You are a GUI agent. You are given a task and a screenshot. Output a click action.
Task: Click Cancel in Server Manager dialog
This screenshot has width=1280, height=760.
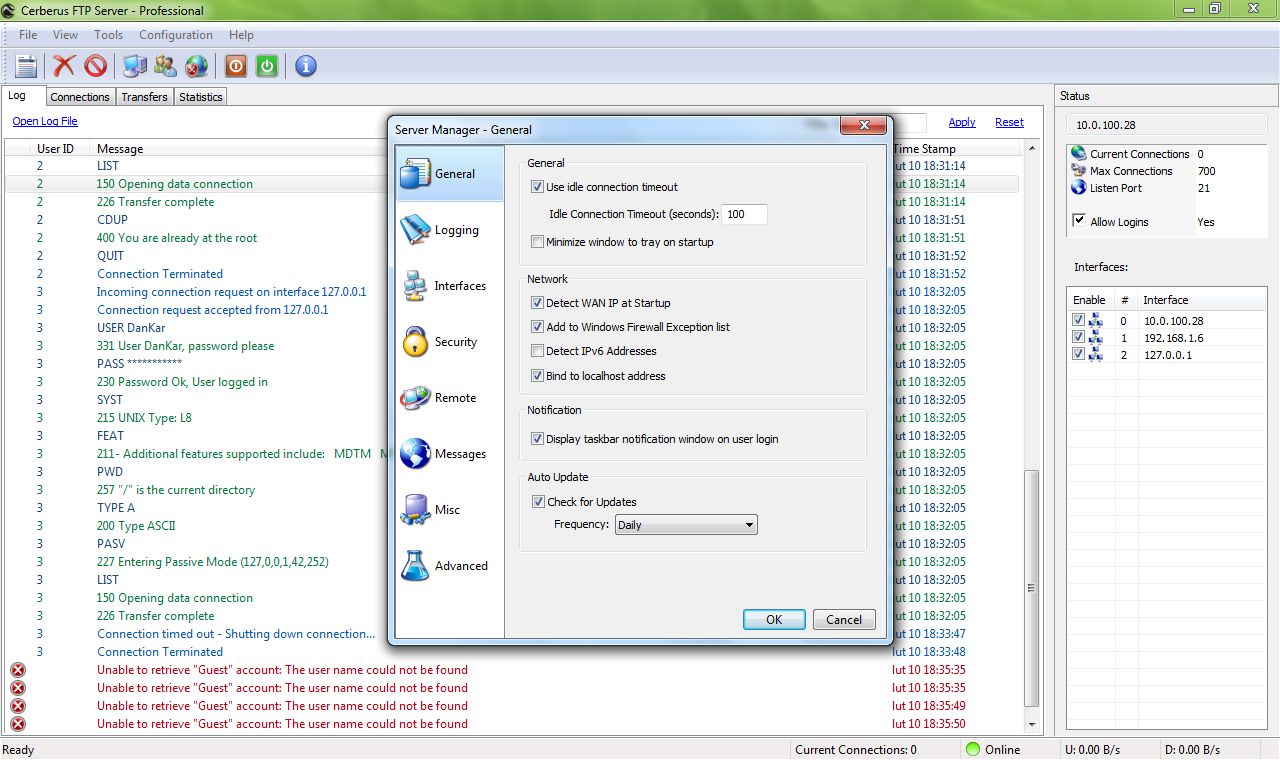click(844, 619)
